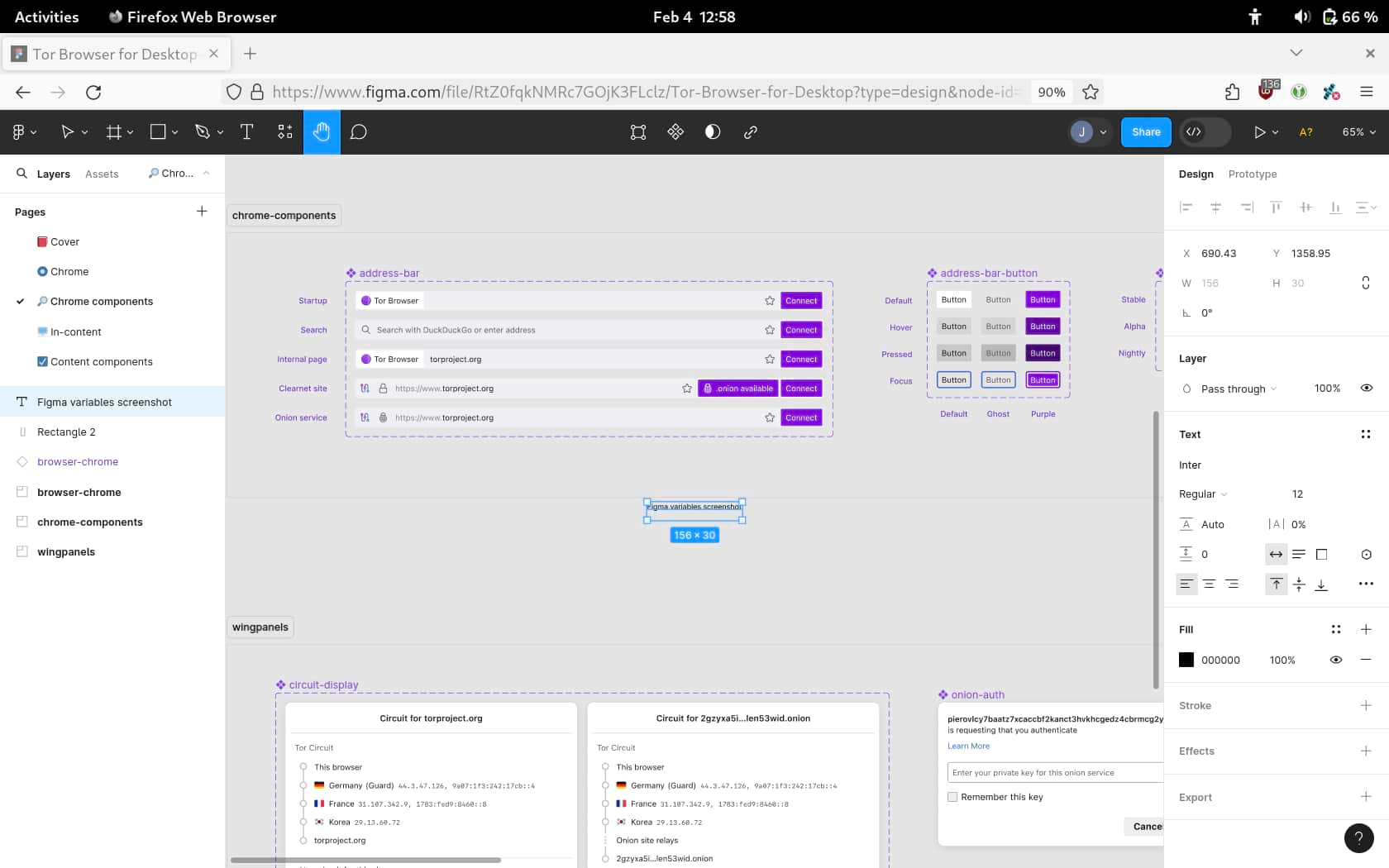1389x868 pixels.
Task: Click the canvas vertical scrollbar
Action: (1156, 550)
